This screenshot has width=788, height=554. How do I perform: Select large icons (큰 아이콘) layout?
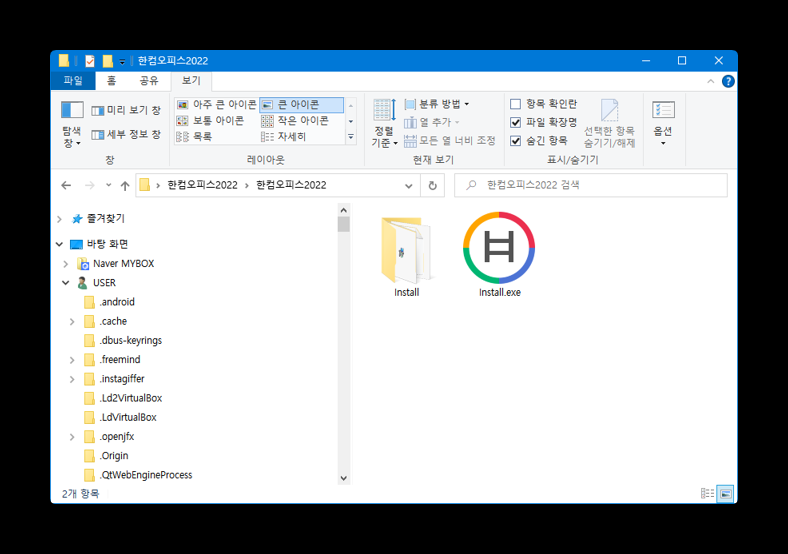pos(302,105)
